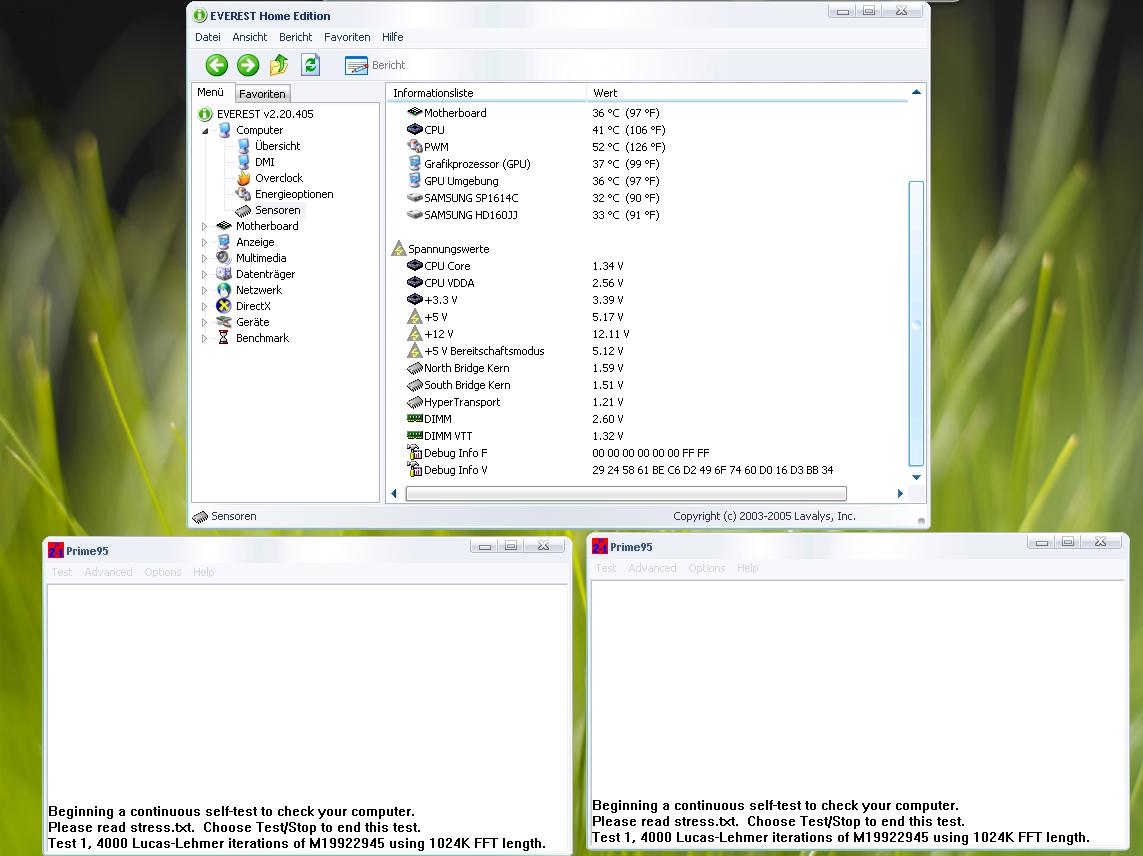The width and height of the screenshot is (1143, 856).
Task: Click the vertical scrollbar down arrow
Action: point(916,478)
